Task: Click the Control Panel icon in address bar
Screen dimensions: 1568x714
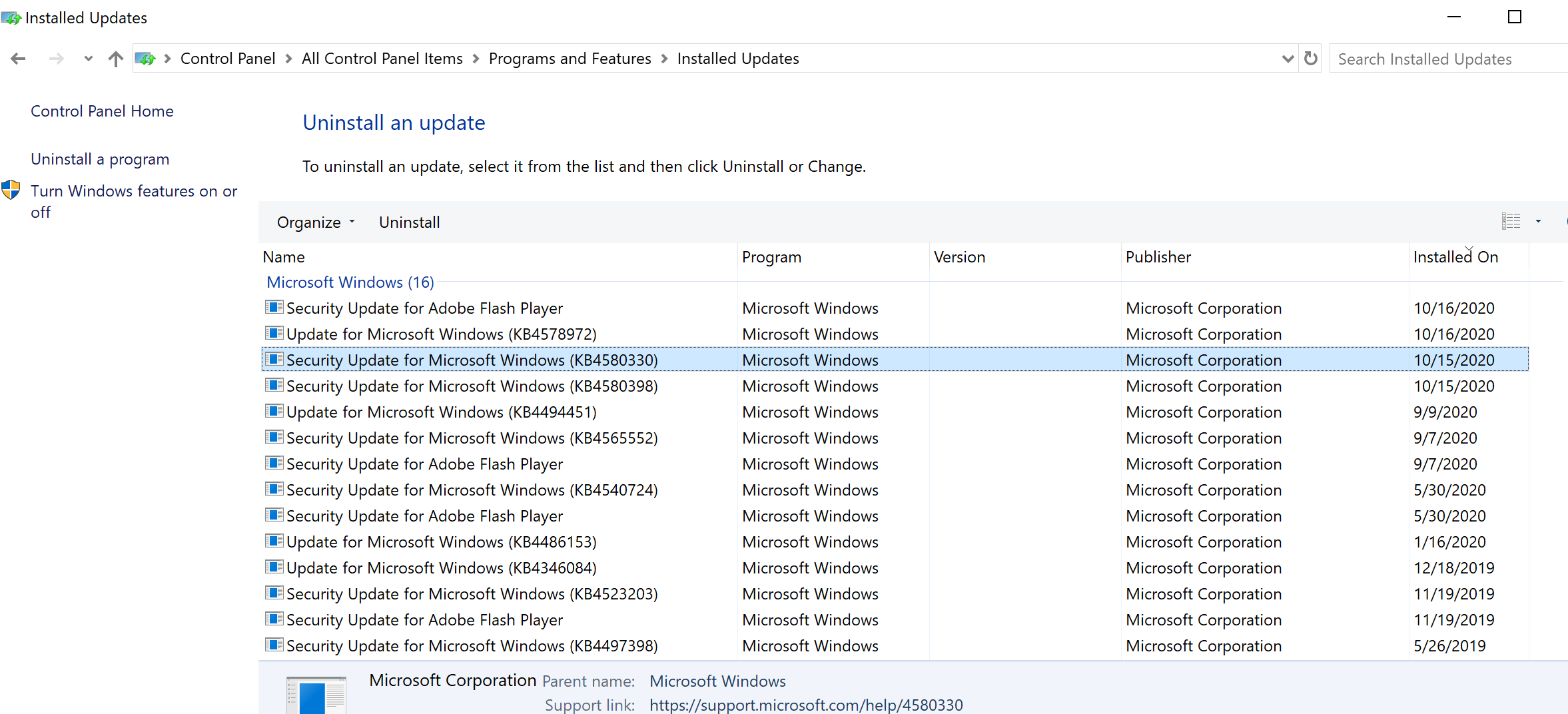Action: tap(145, 59)
